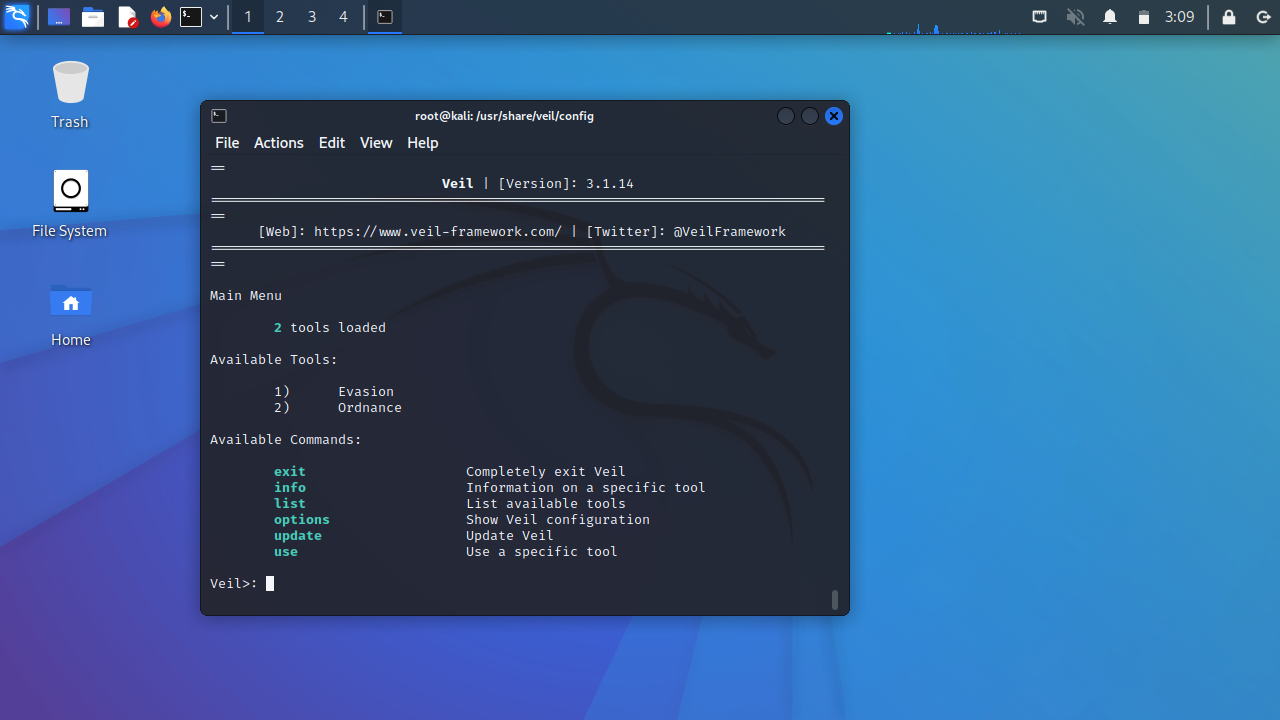Toggle the muted volume icon
Viewport: 1280px width, 720px height.
click(x=1075, y=17)
